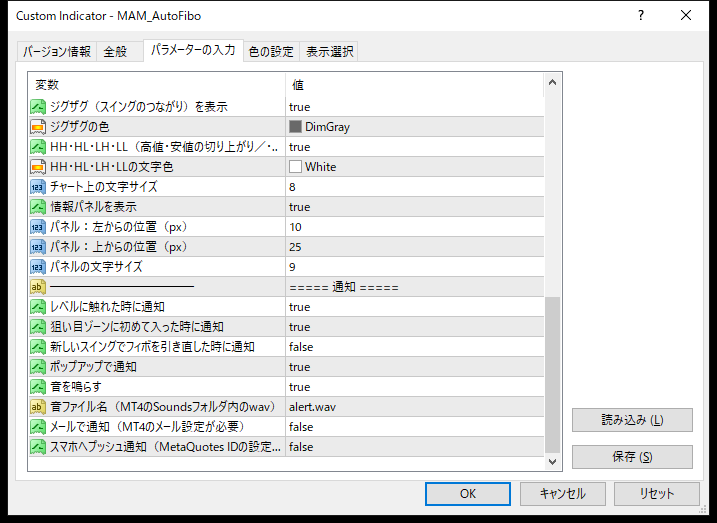Select the ジグザグの色 variable label

(x=80, y=127)
